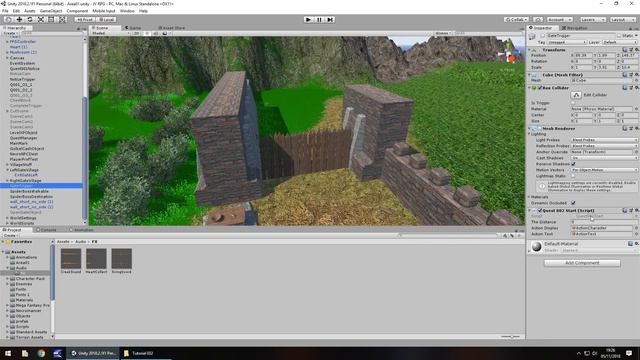Switch to the Navigation tab

click(574, 28)
